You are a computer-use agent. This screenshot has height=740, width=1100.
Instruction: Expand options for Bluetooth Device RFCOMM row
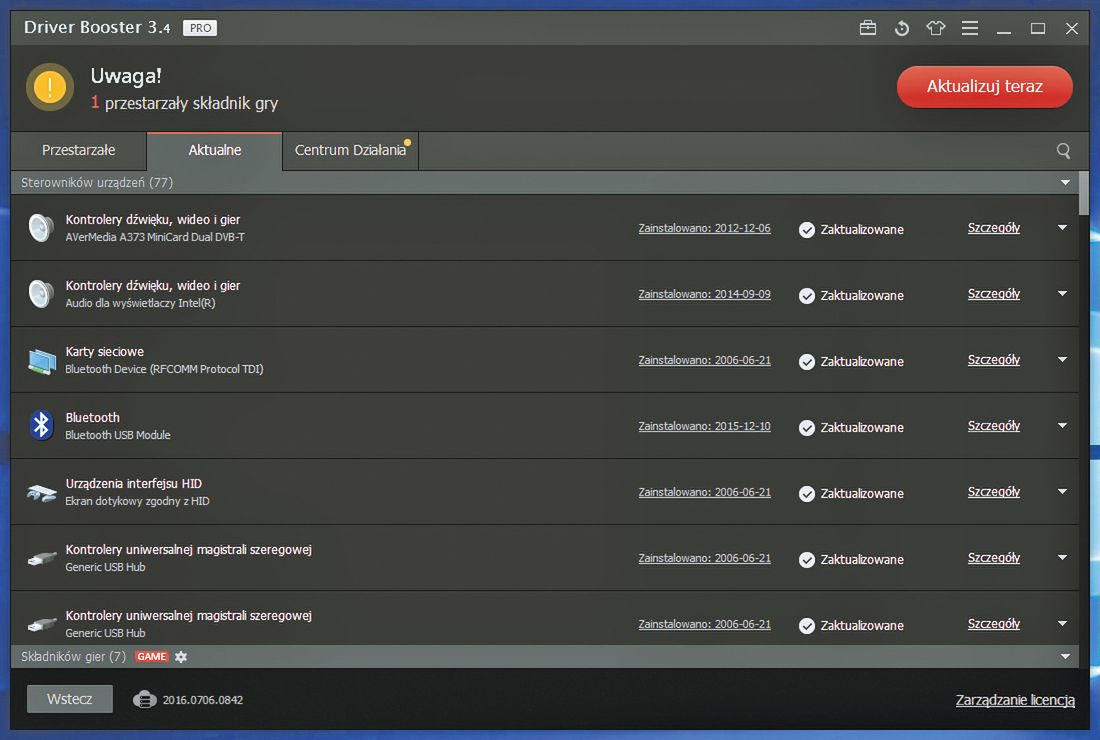[x=1062, y=360]
